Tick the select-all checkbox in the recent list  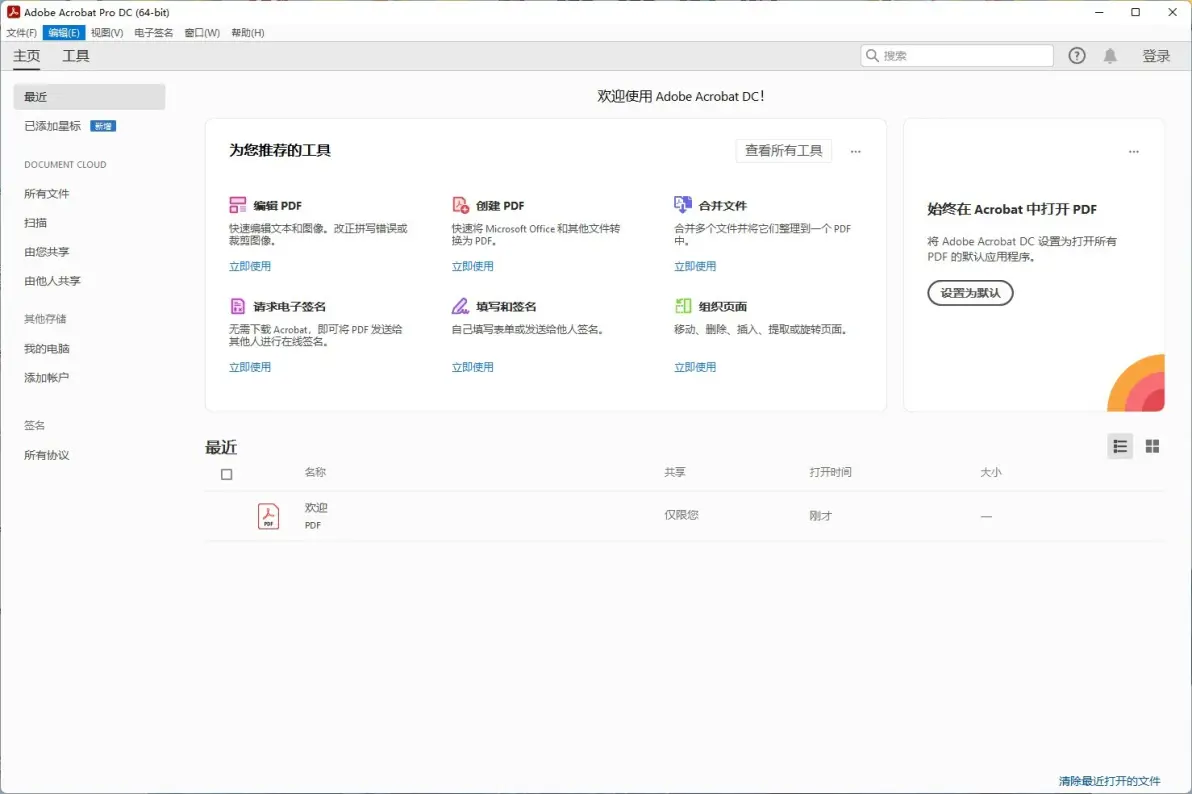click(227, 475)
